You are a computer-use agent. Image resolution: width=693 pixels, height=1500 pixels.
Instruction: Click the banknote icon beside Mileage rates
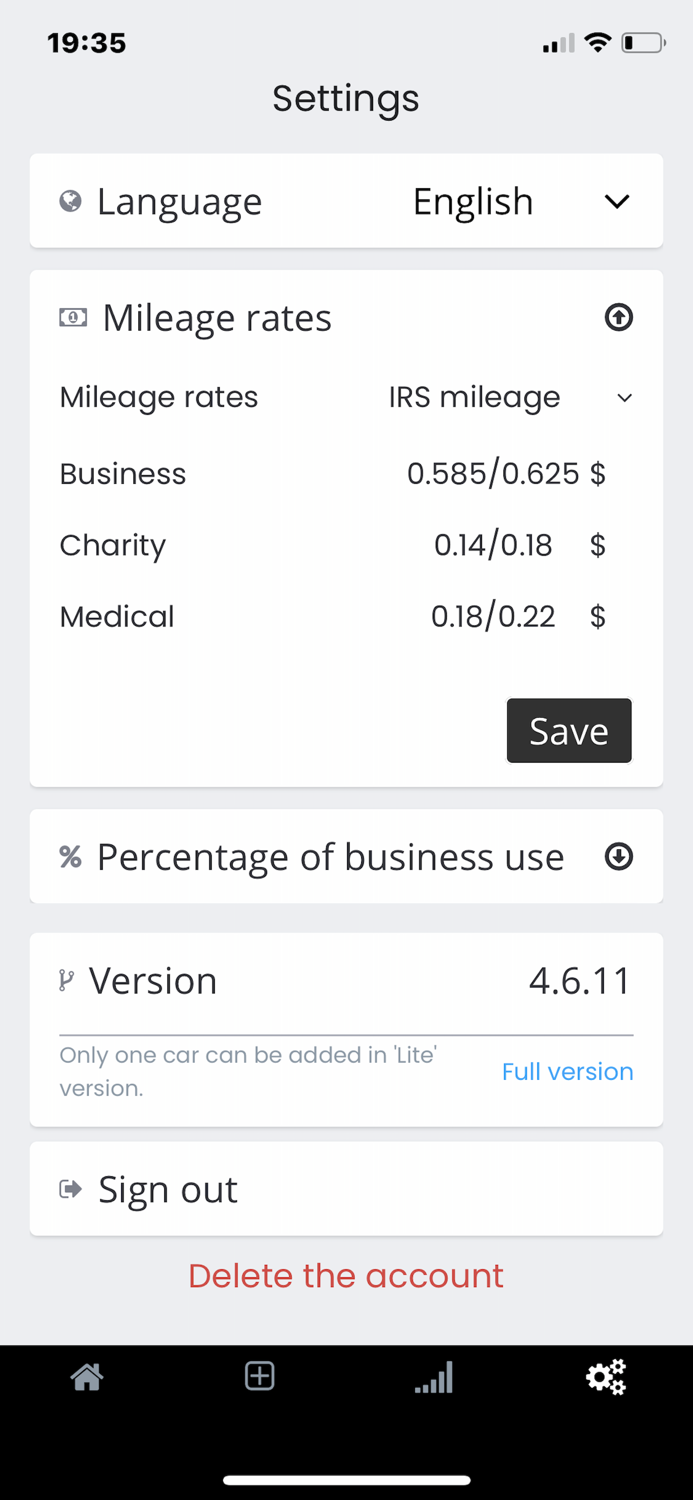(x=70, y=317)
